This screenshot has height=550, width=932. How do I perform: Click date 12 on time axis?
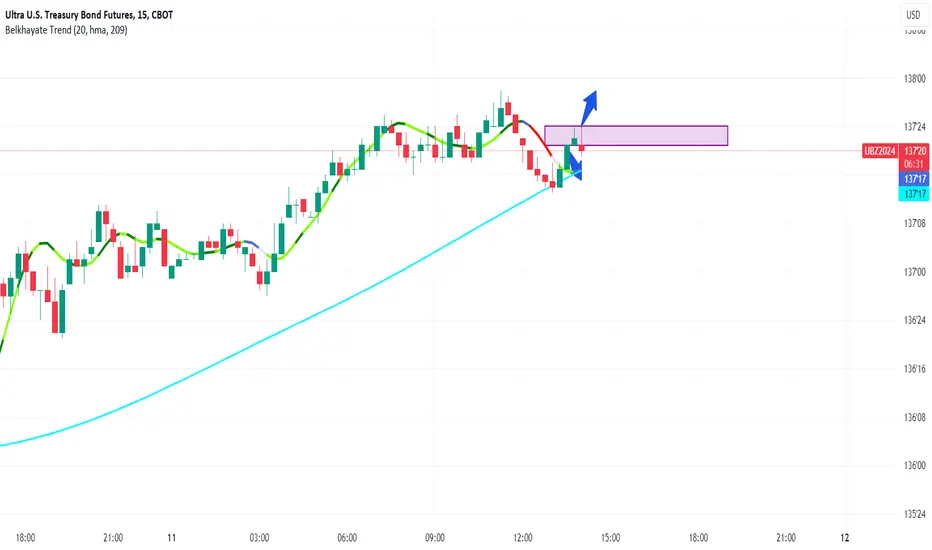point(845,538)
